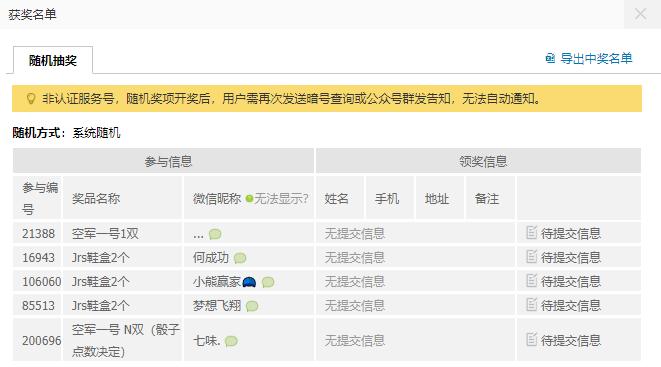661x367 pixels.
Task: Click 无提交信息 in row 85513
Action: pyautogui.click(x=355, y=305)
